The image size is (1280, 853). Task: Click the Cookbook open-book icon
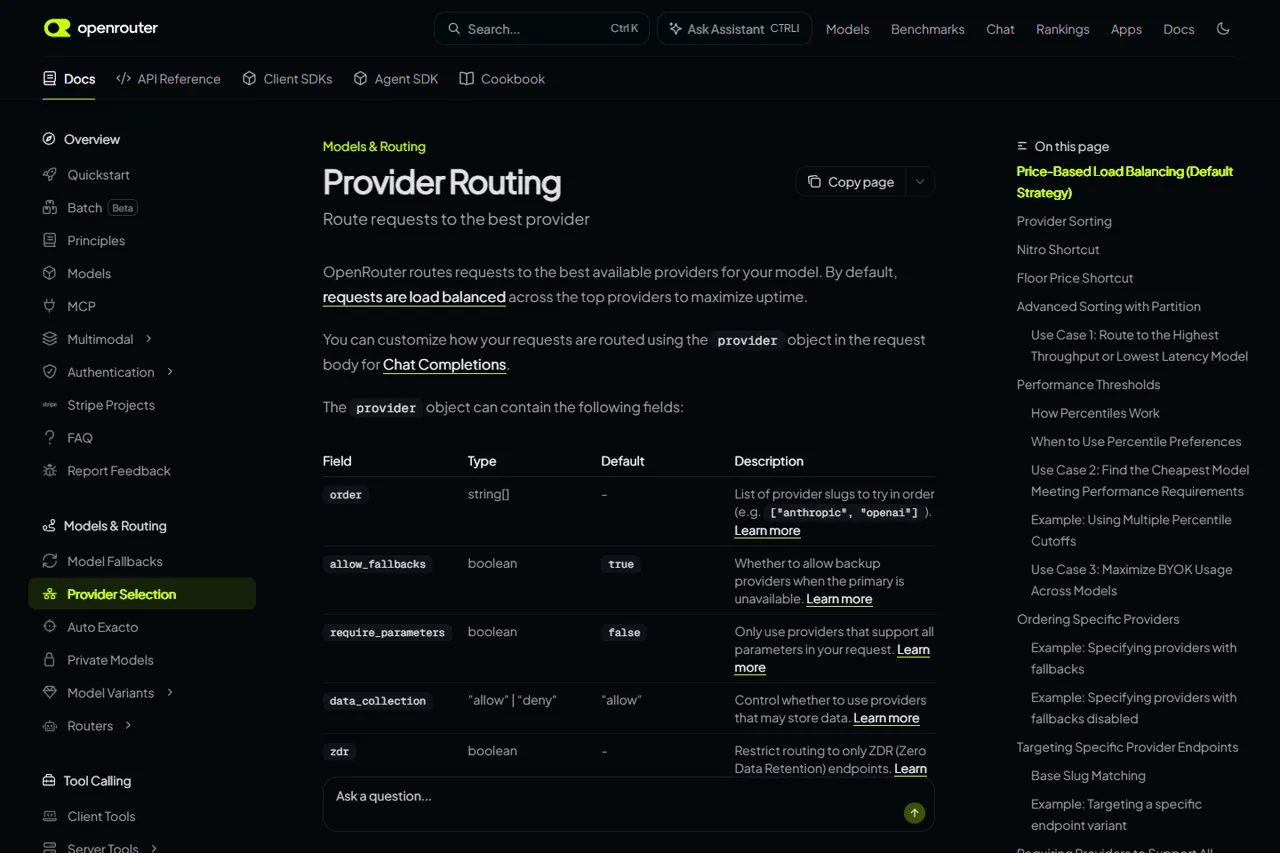coord(466,78)
